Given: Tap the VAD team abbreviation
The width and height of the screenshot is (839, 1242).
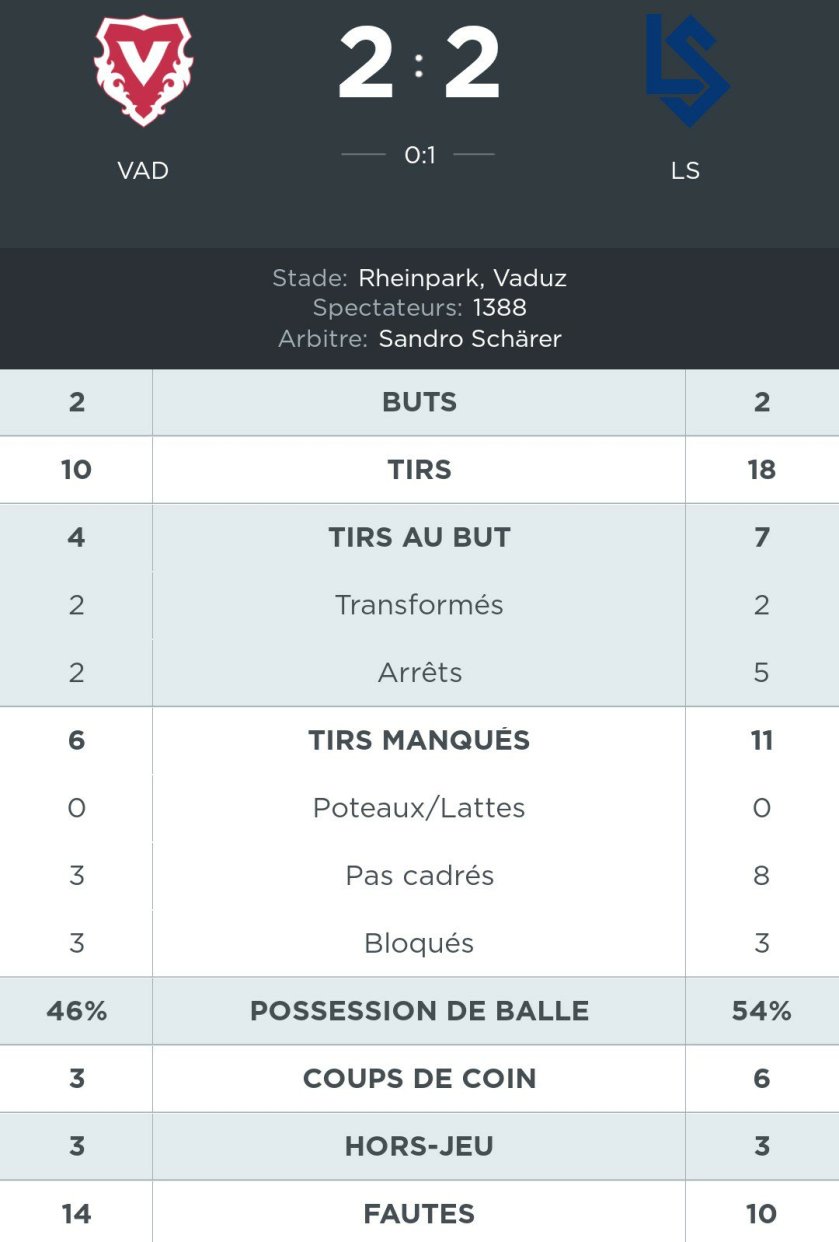Looking at the screenshot, I should click(x=143, y=171).
